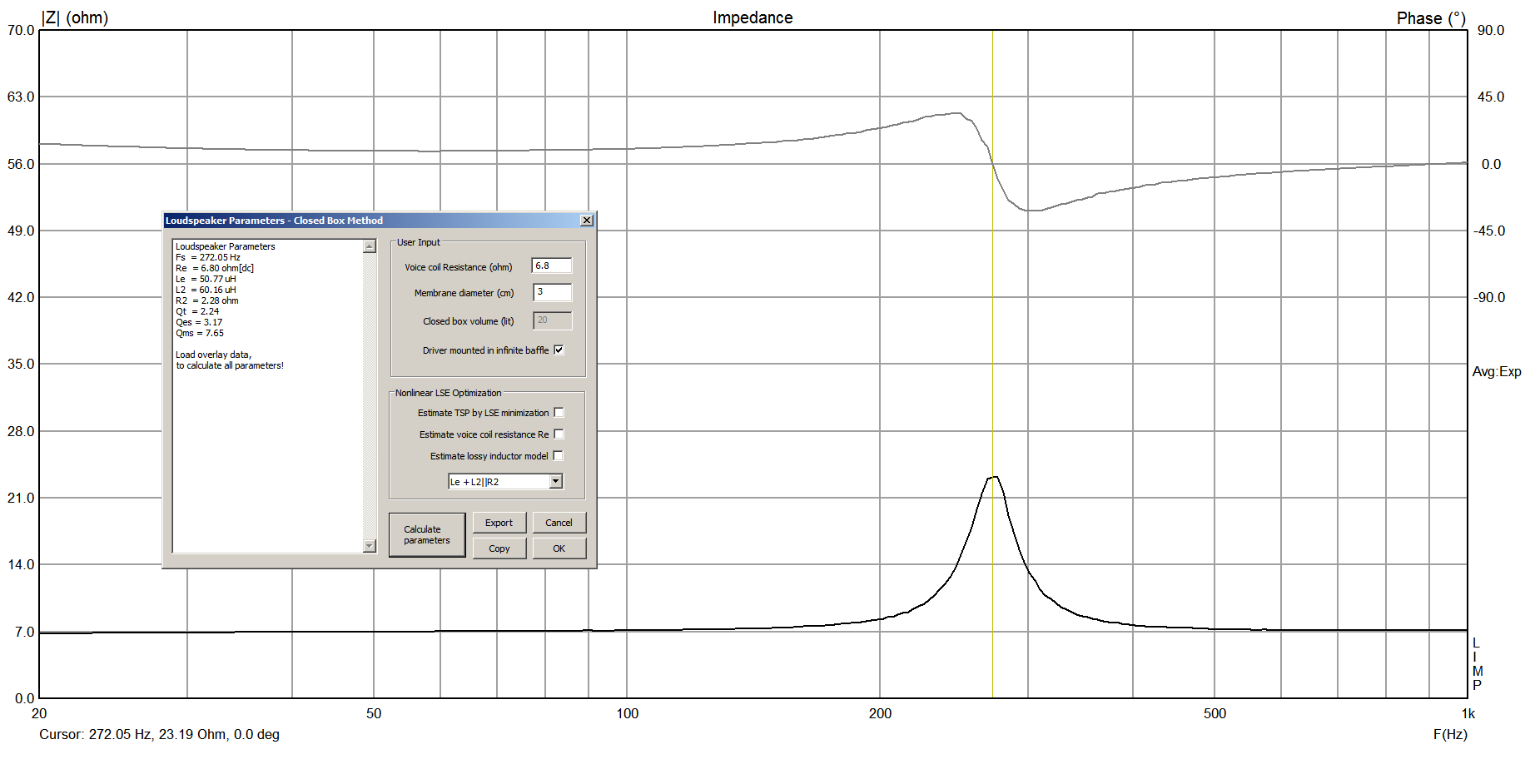Click the impedance peak on the curve
The width and height of the screenshot is (1525, 784).
[992, 478]
